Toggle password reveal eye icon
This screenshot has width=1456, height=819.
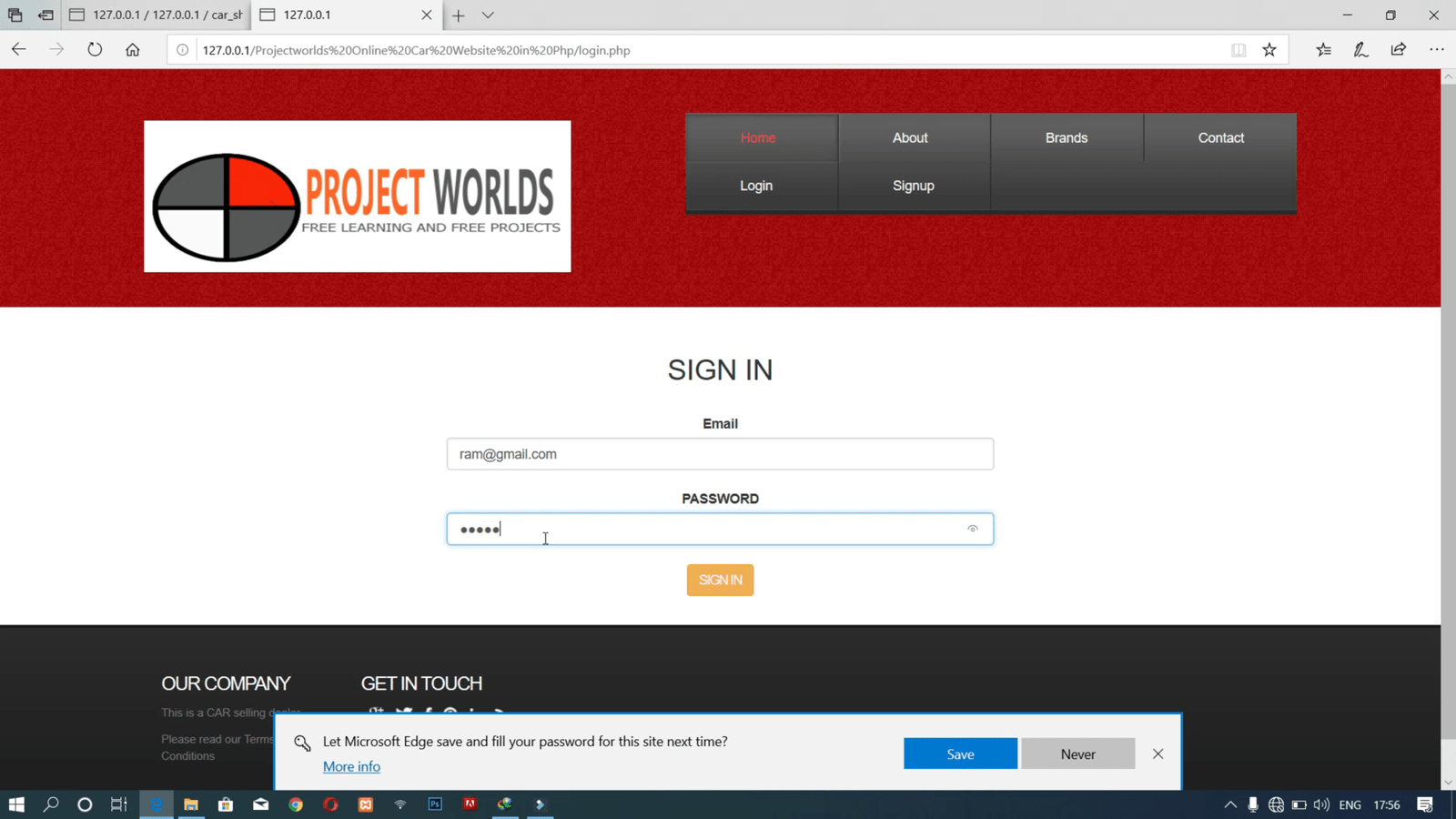[972, 529]
